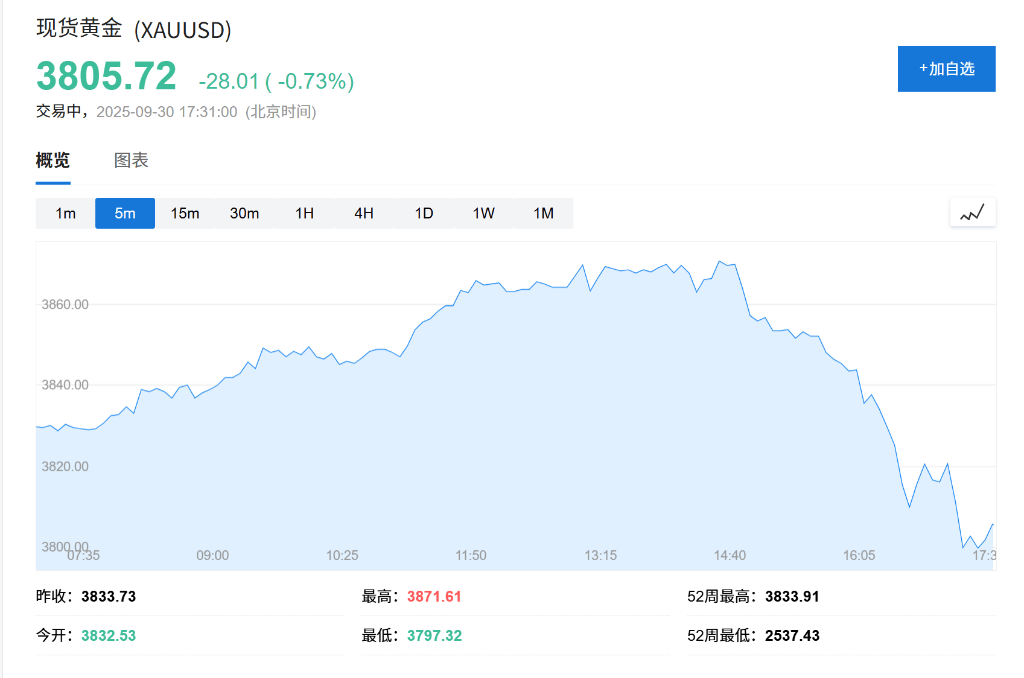The image size is (1024, 678).
Task: Show the 1D daily chart
Action: coord(424,213)
